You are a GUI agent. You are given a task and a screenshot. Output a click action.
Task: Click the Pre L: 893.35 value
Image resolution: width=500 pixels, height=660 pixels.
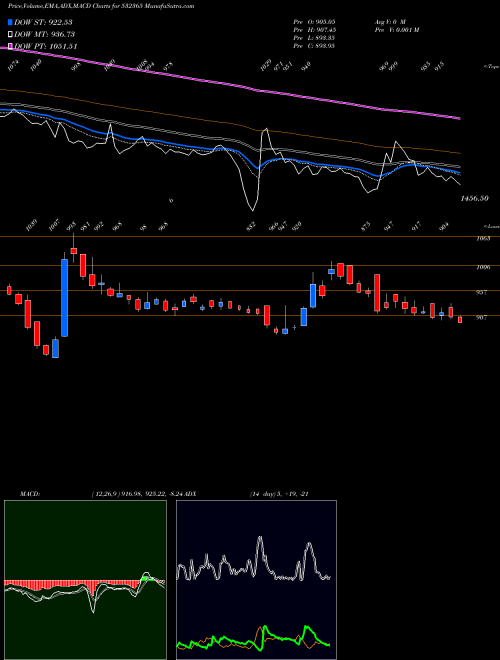pyautogui.click(x=314, y=38)
